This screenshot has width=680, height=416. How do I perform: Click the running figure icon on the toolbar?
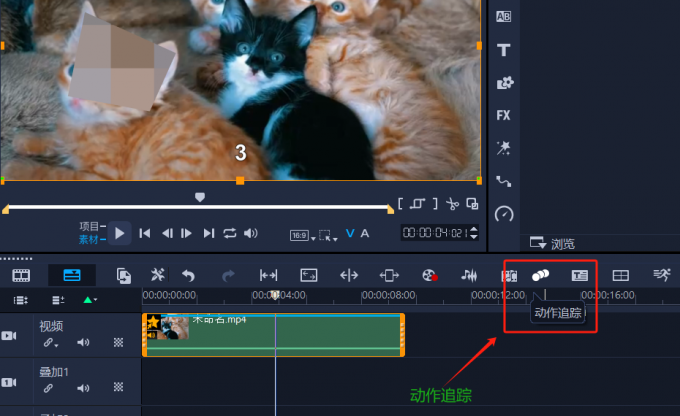click(662, 275)
